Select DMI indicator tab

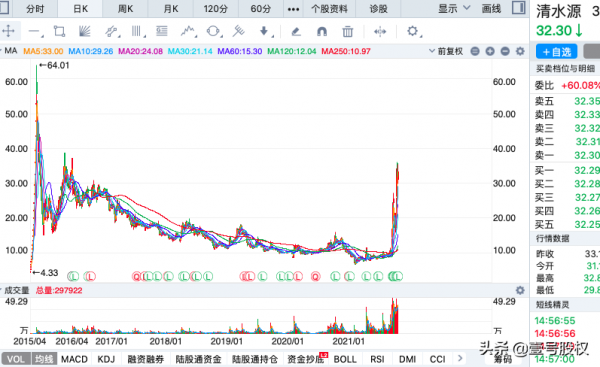407,359
